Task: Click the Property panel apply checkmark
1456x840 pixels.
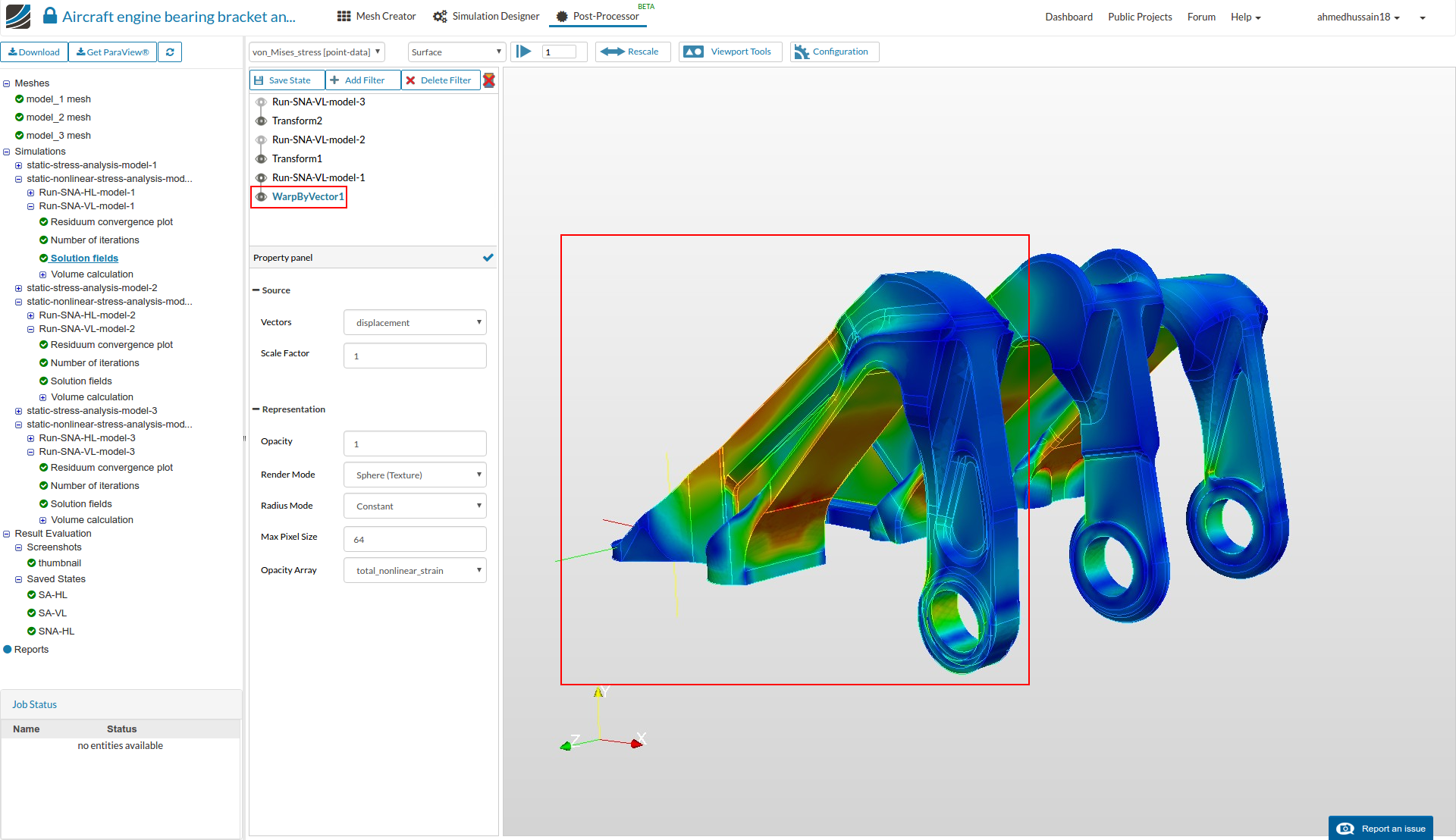Action: [488, 258]
